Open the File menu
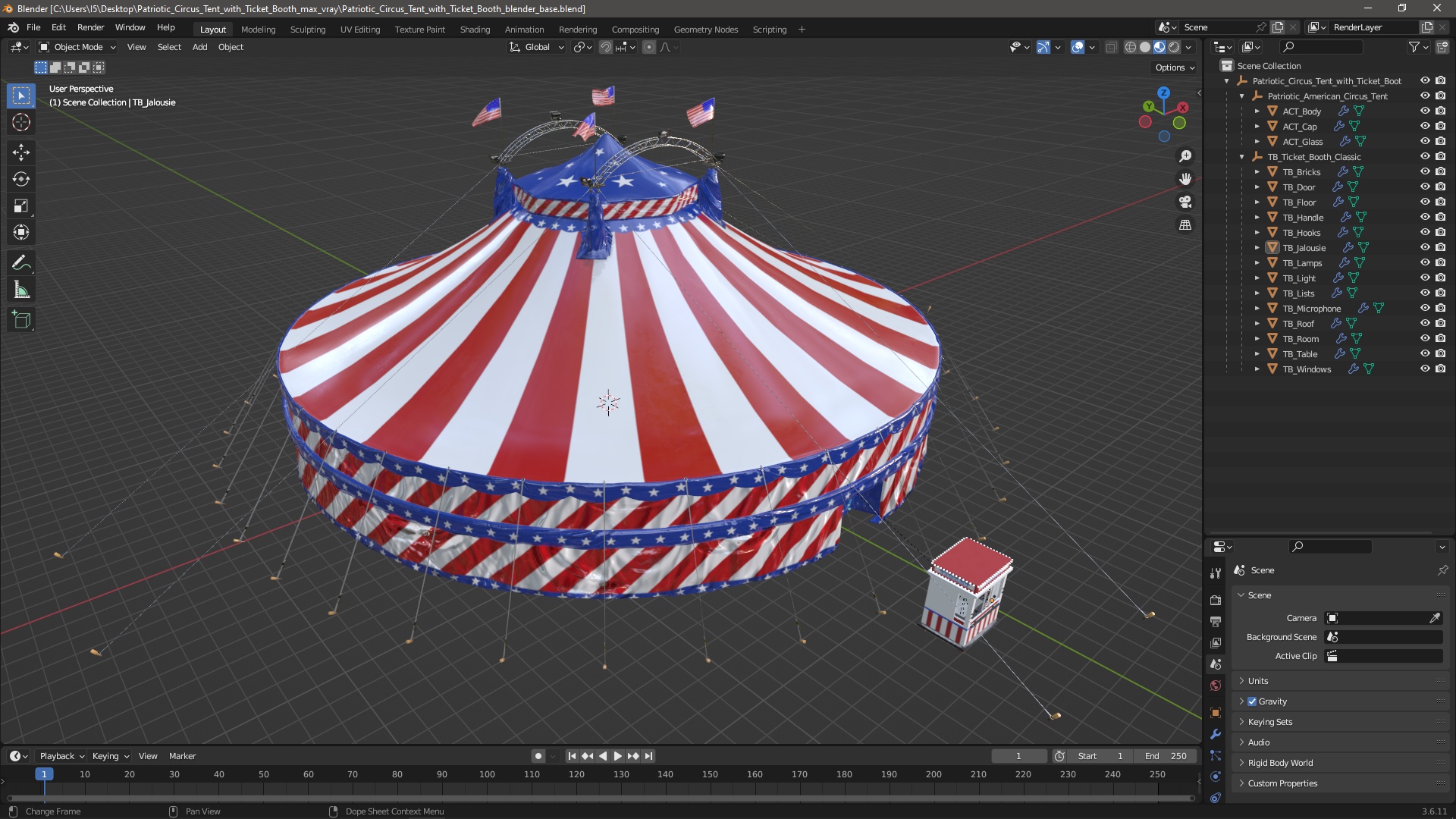 (33, 27)
